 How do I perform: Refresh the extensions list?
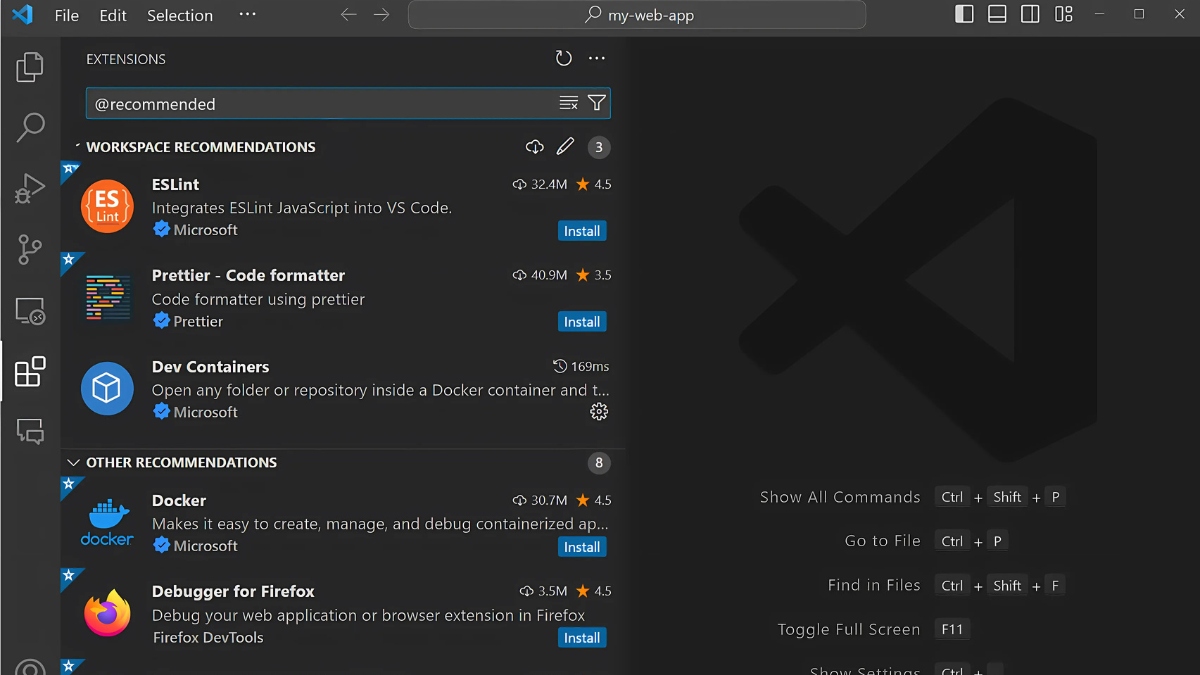point(564,59)
